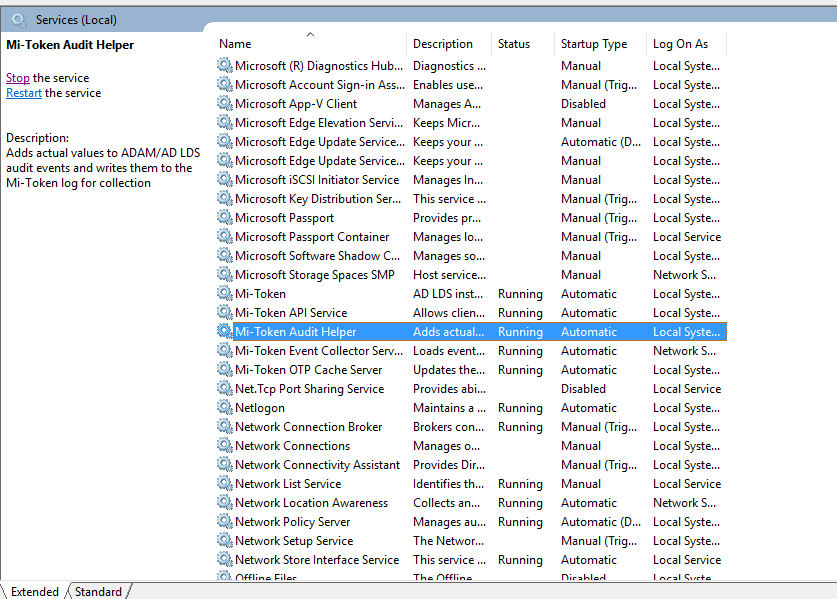Image resolution: width=837 pixels, height=599 pixels.
Task: Select the Mi-Token service name
Action: [x=260, y=294]
